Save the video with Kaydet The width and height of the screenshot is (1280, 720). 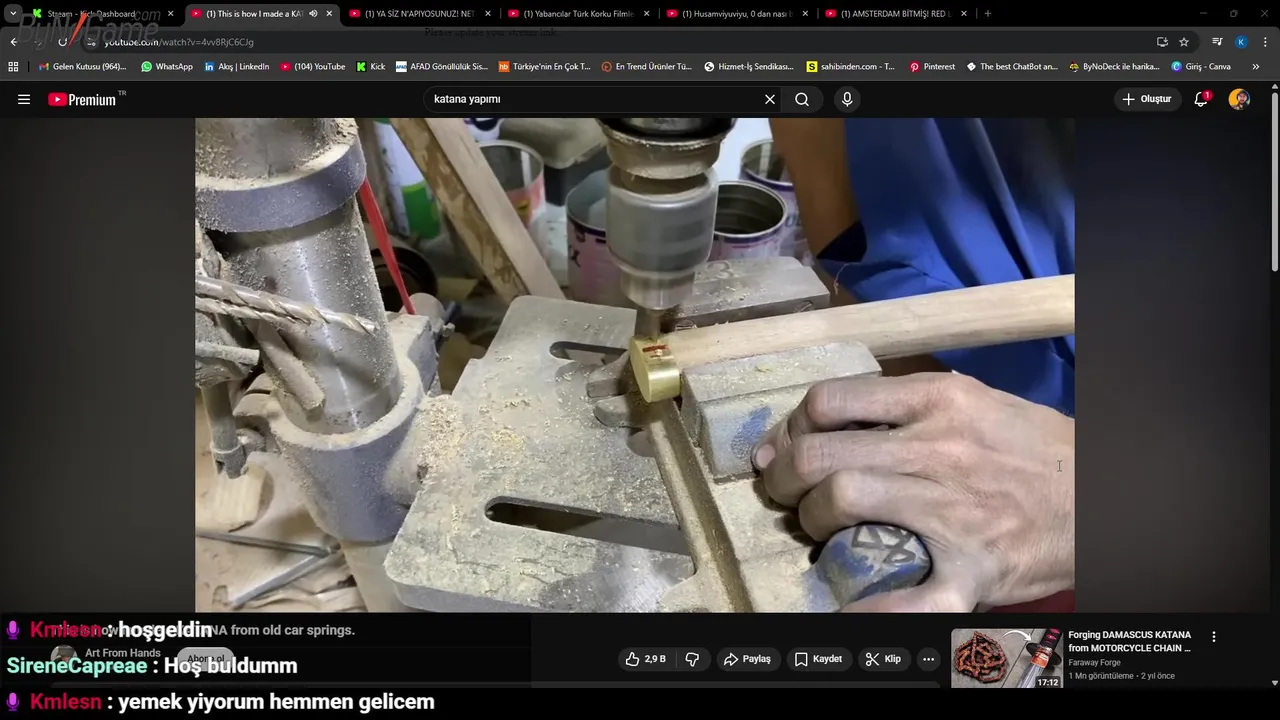click(818, 659)
